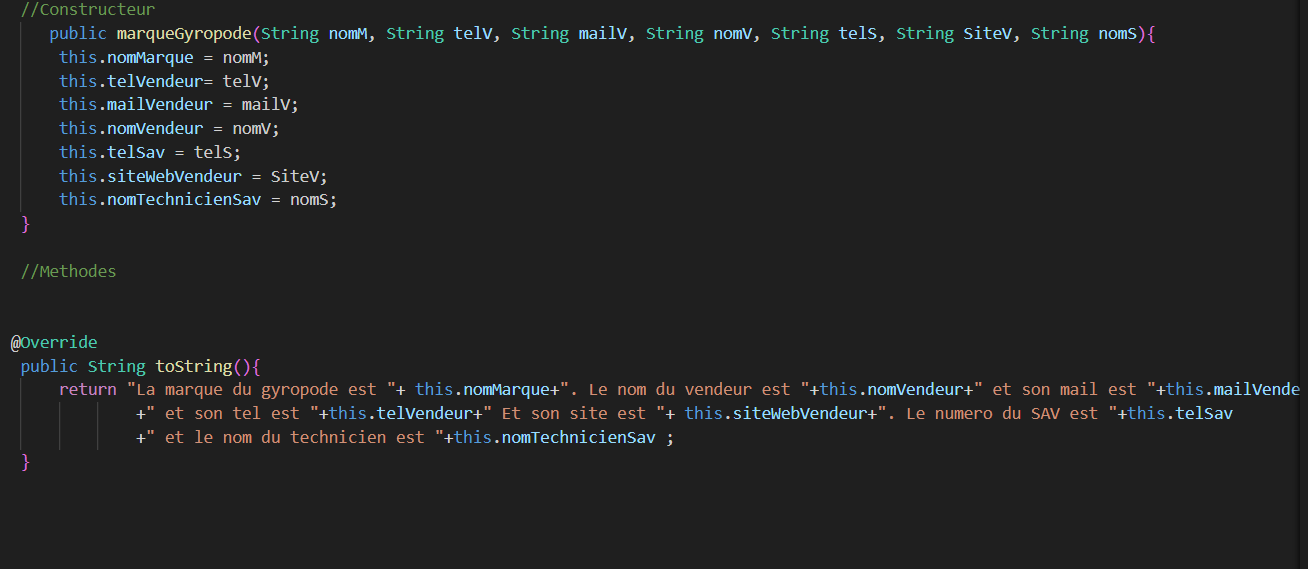Click the @Override annotation
Viewport: 1308px width, 569px height.
click(x=54, y=343)
